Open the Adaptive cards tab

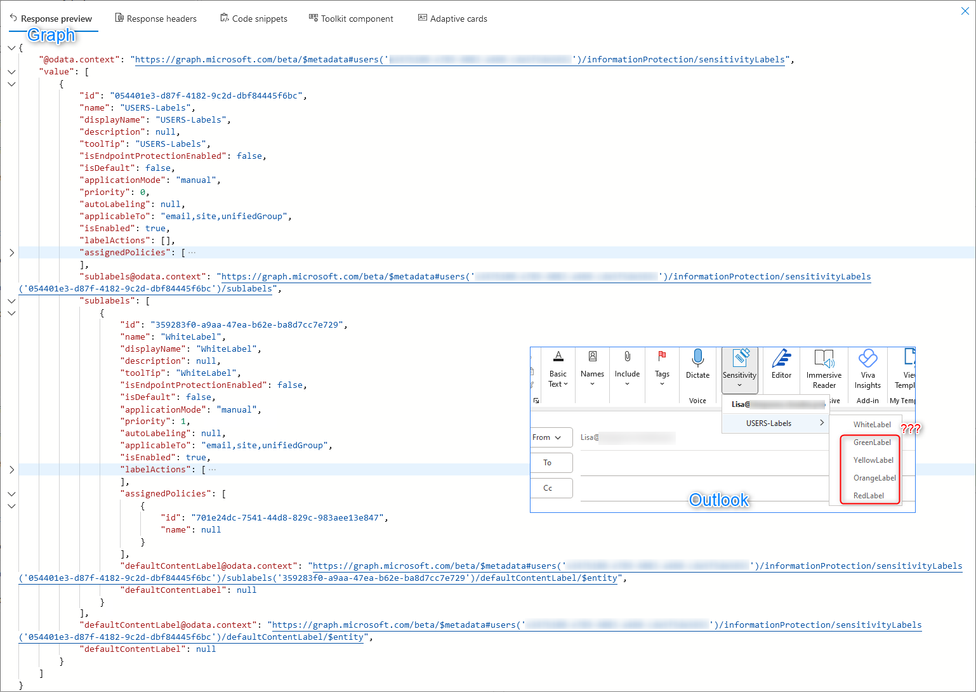(453, 19)
